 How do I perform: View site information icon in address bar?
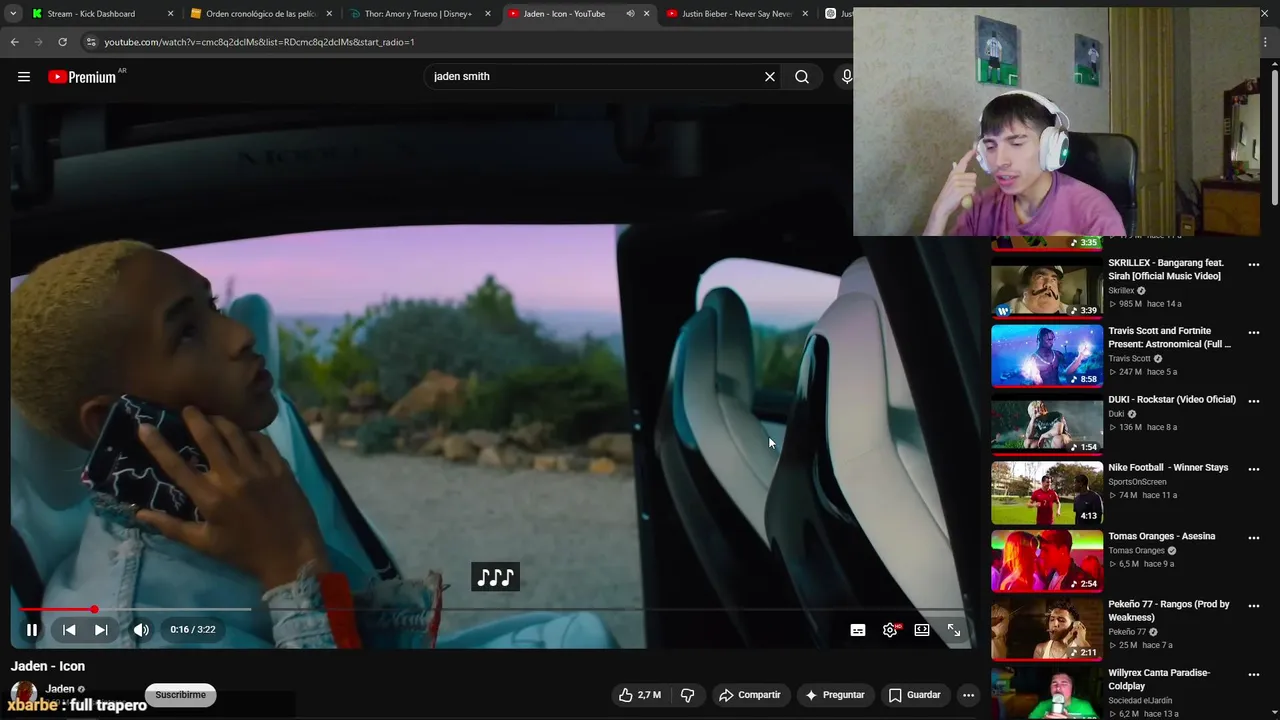(91, 42)
